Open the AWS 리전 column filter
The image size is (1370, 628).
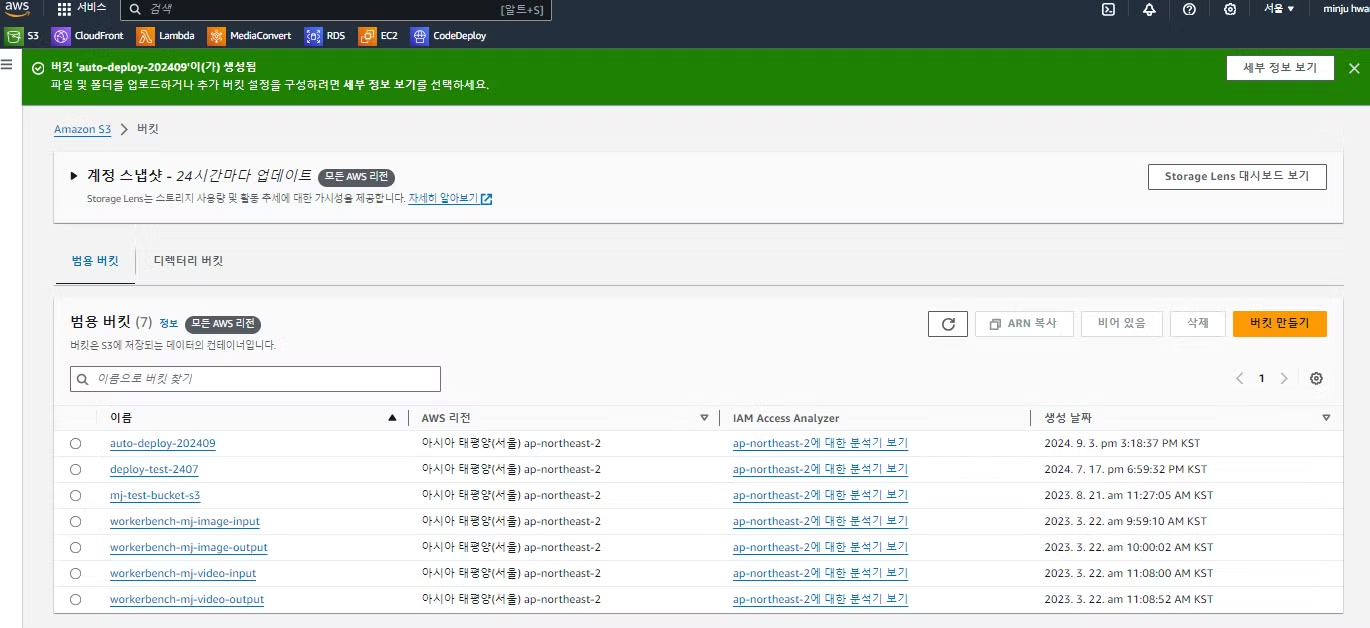705,417
